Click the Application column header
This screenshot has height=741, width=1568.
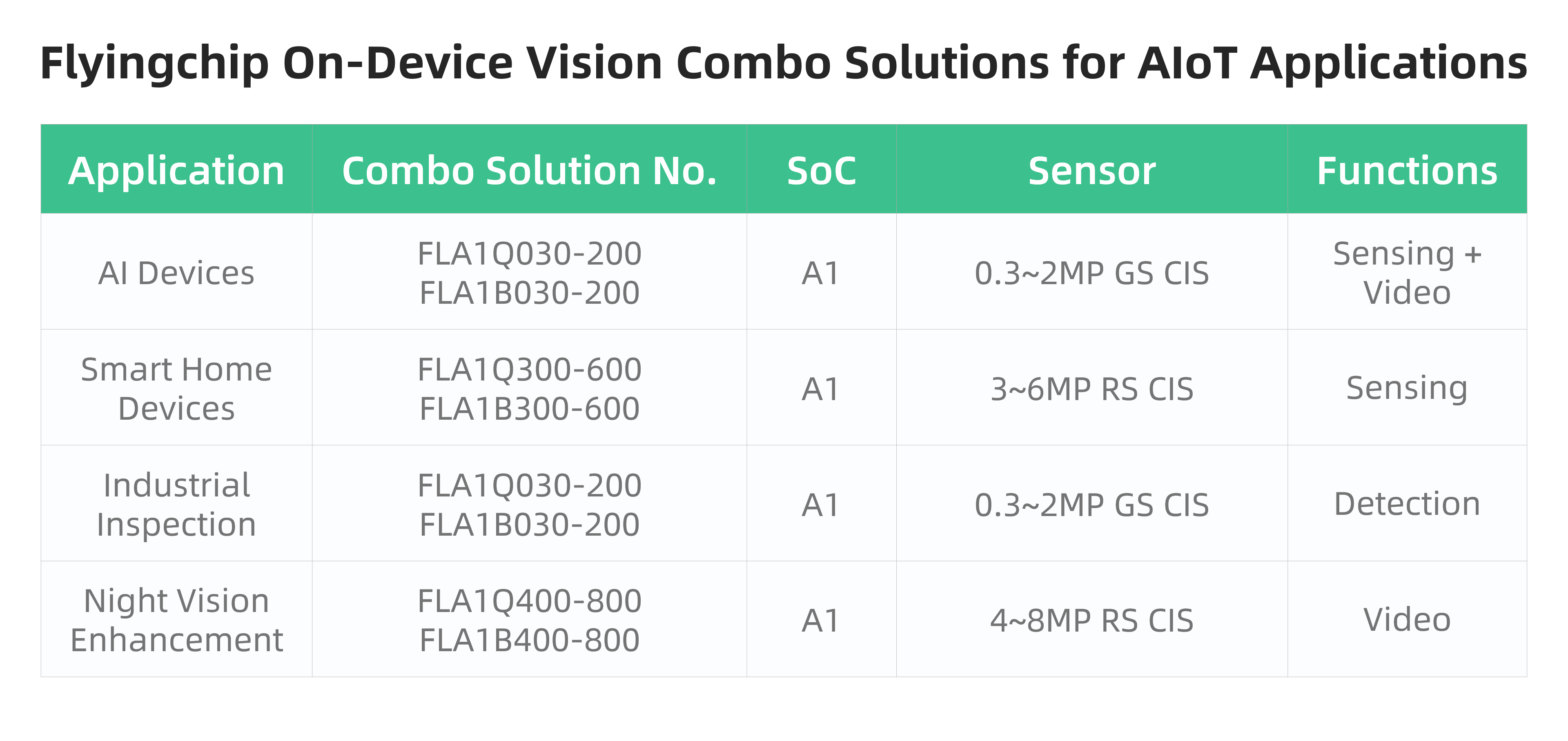pos(176,170)
